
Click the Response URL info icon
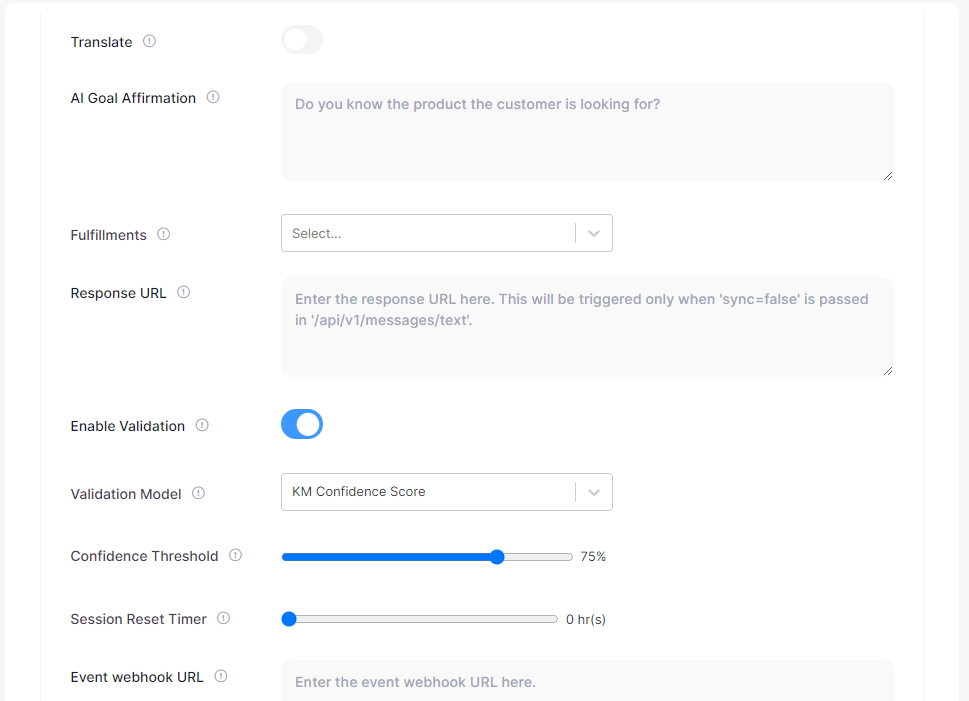(x=184, y=293)
